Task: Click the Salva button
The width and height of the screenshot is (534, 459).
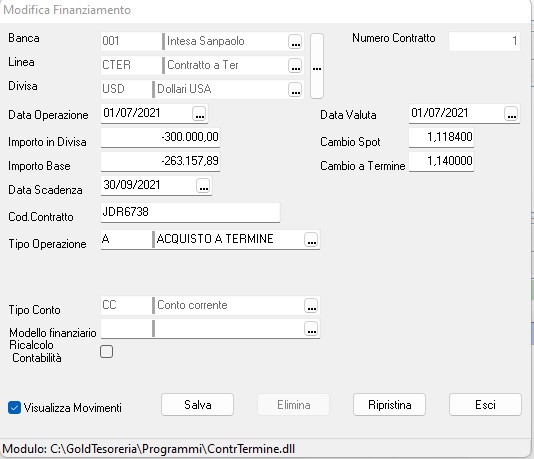Action: pos(198,405)
